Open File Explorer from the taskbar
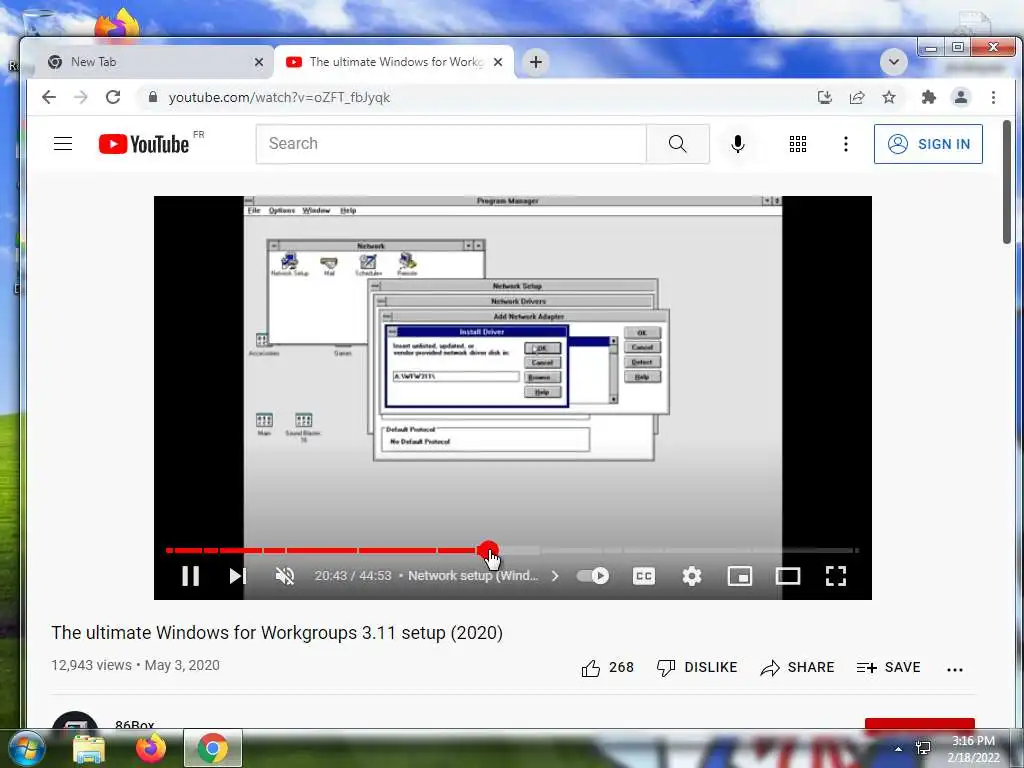Screen dimensions: 1024x768 (89, 748)
